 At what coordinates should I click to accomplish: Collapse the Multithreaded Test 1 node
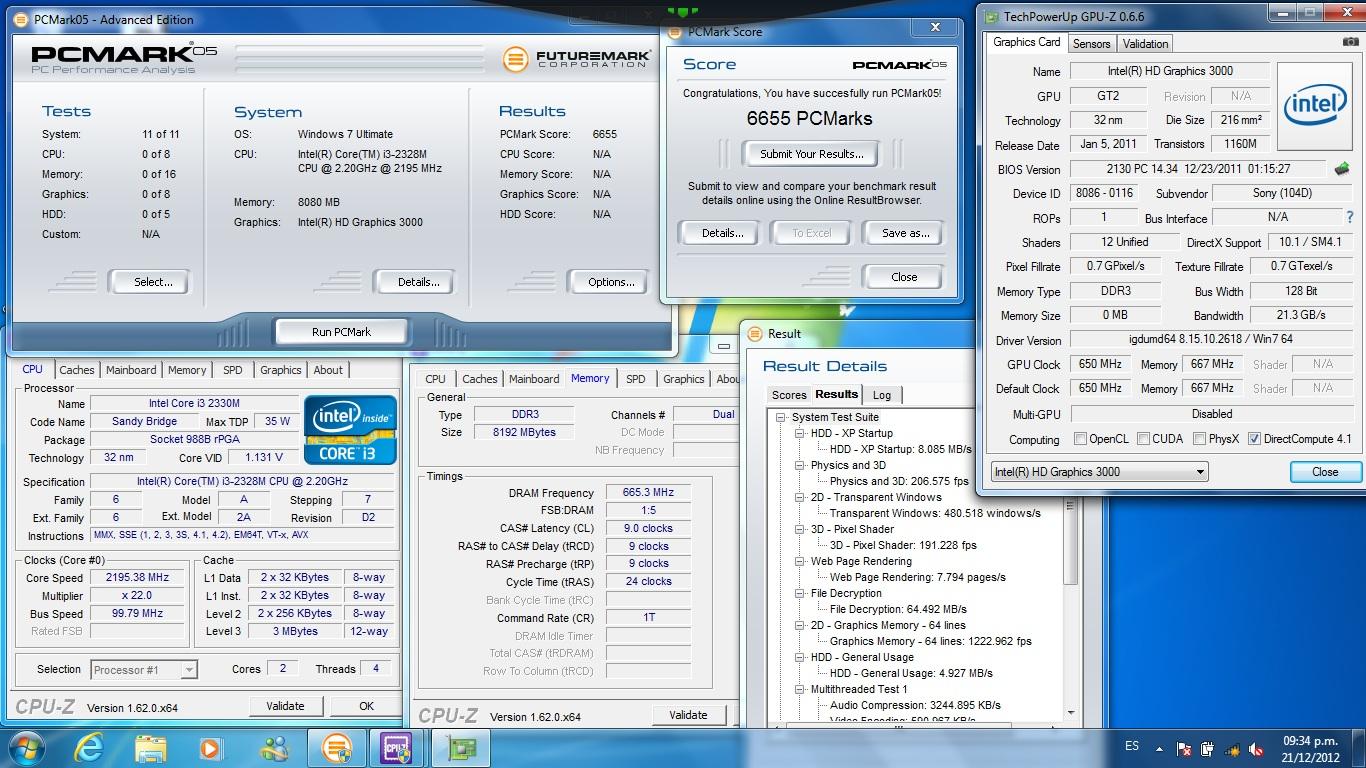[800, 690]
